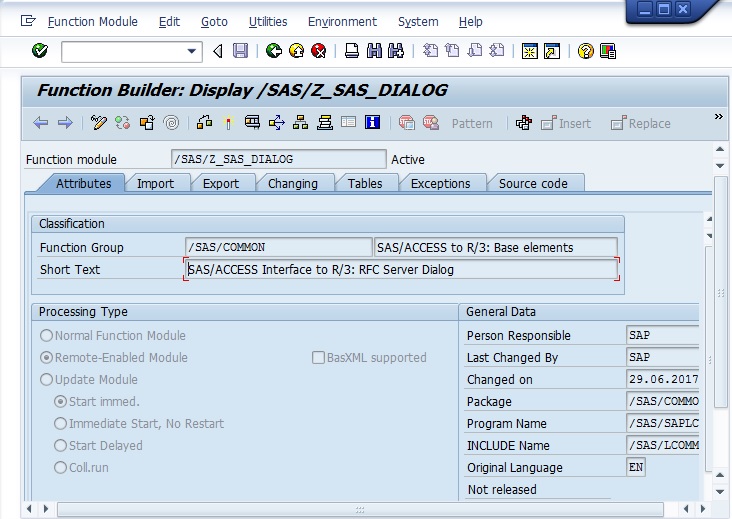The image size is (732, 519).
Task: Click the green Back arrow icon
Action: click(274, 50)
